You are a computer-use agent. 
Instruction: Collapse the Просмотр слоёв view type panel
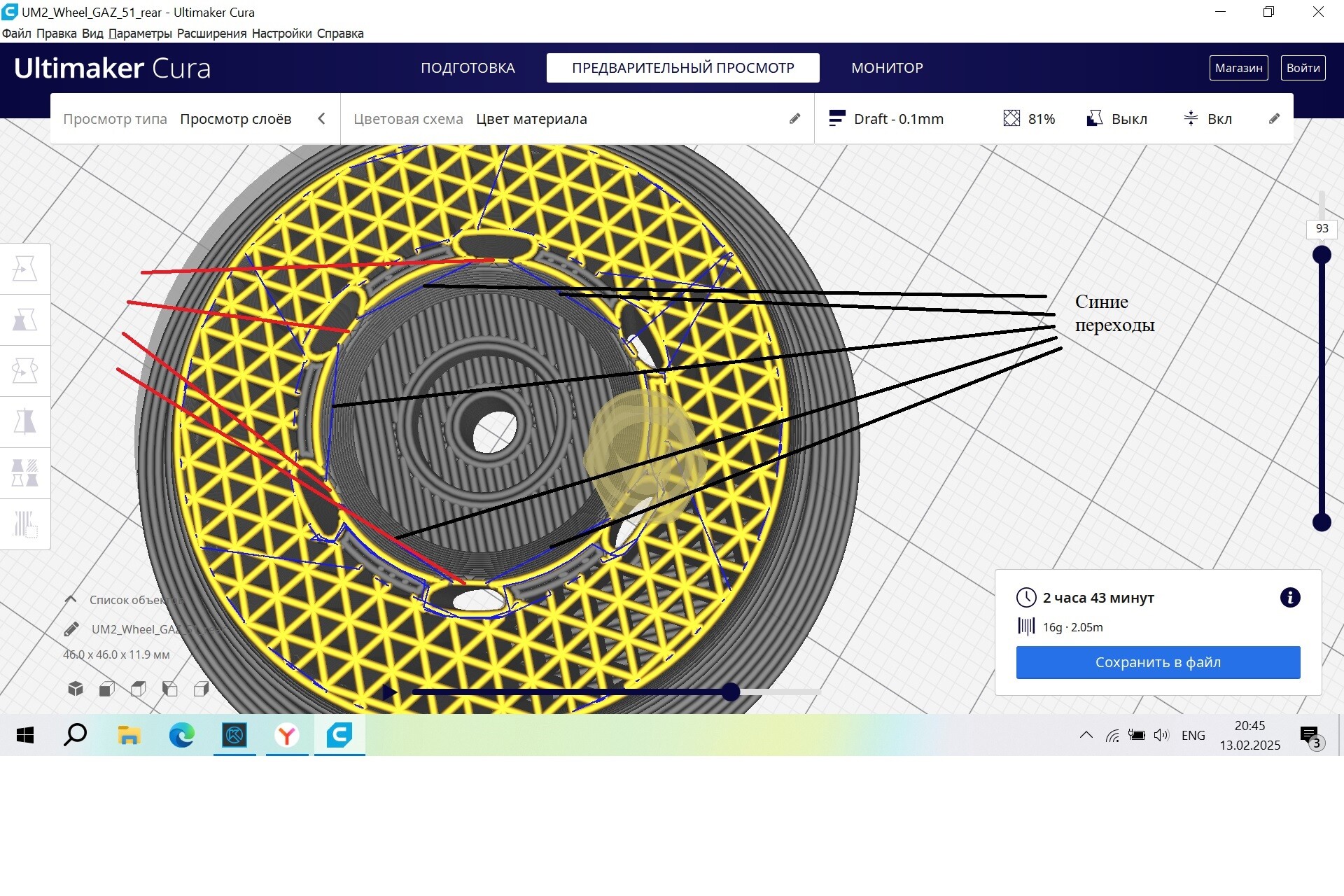click(x=321, y=119)
